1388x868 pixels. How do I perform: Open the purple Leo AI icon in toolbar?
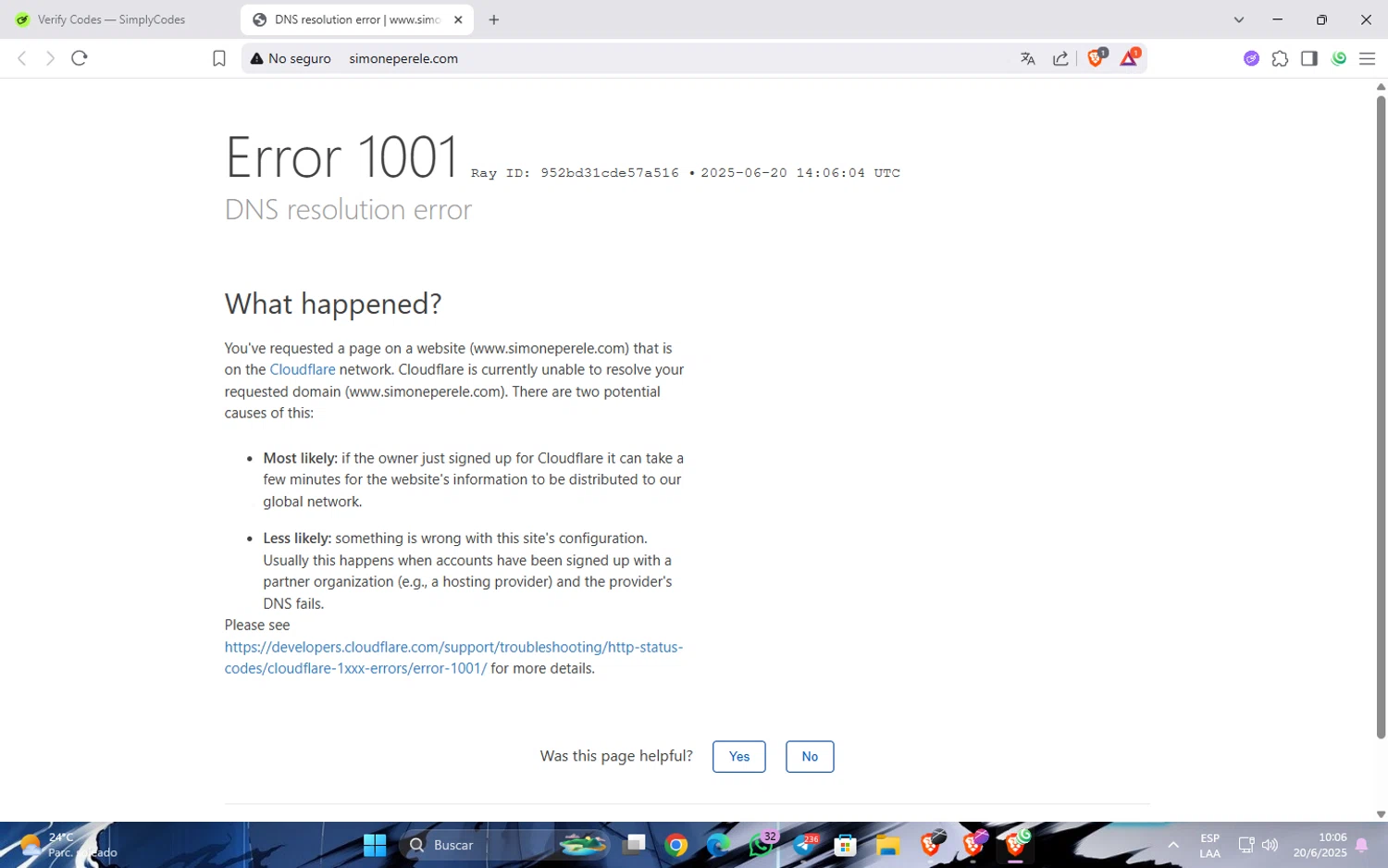[x=1251, y=58]
